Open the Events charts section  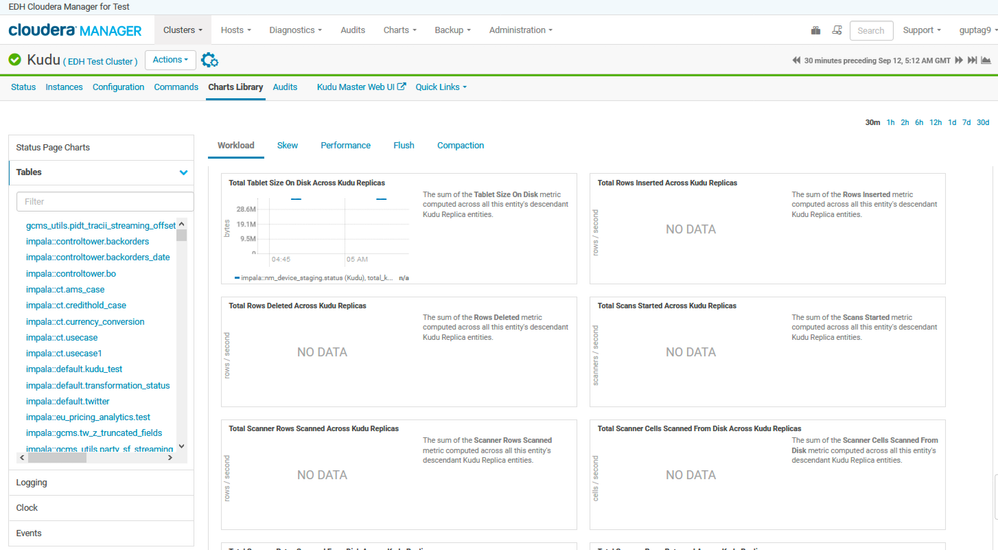tap(101, 533)
